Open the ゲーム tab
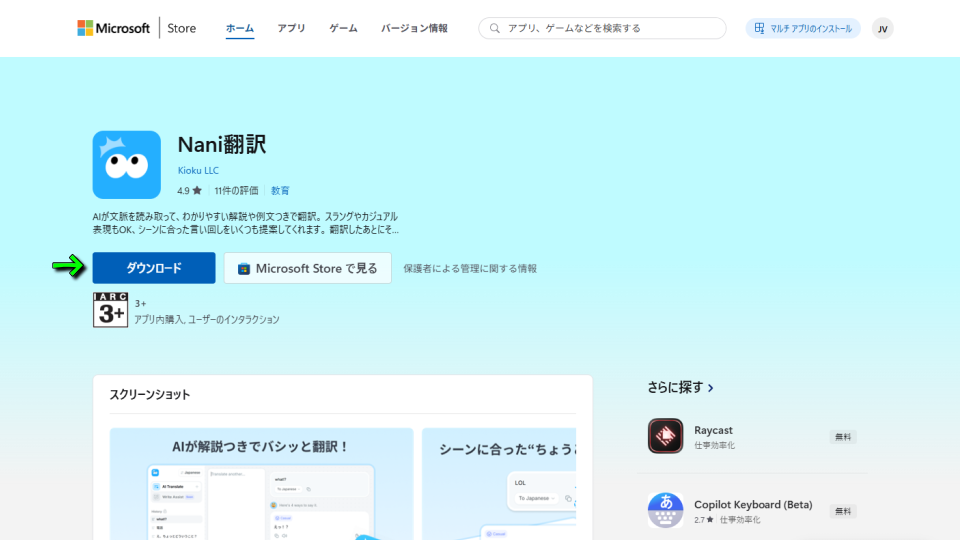Screen dimensions: 960x540 click(343, 28)
